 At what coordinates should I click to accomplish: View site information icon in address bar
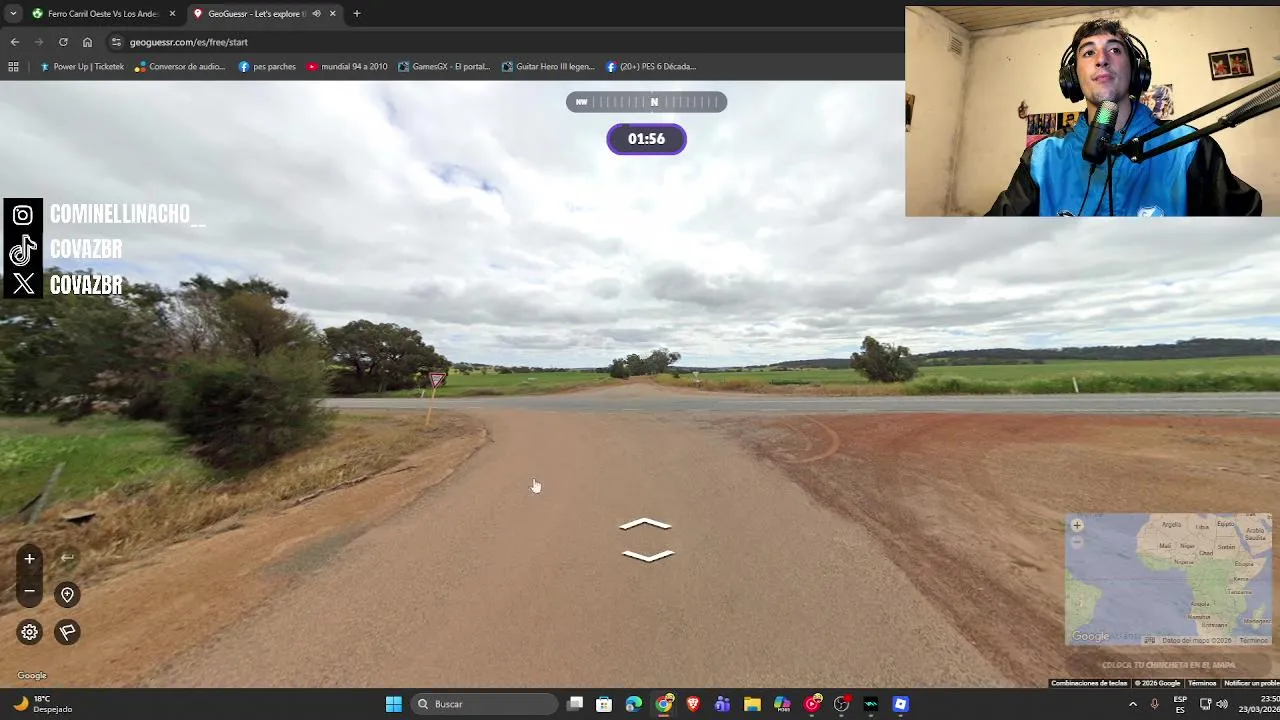click(116, 42)
